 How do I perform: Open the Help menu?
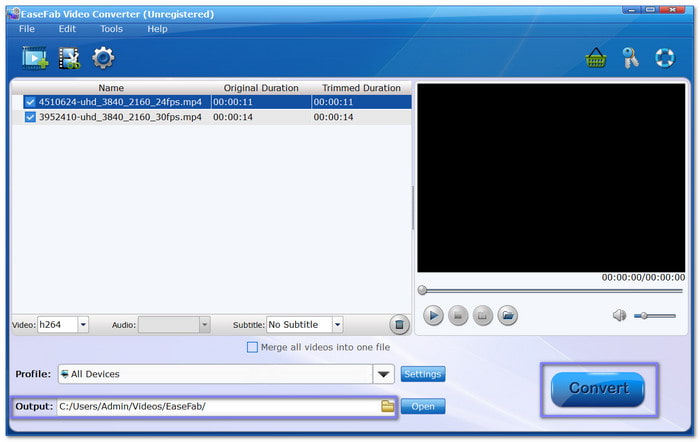[157, 29]
